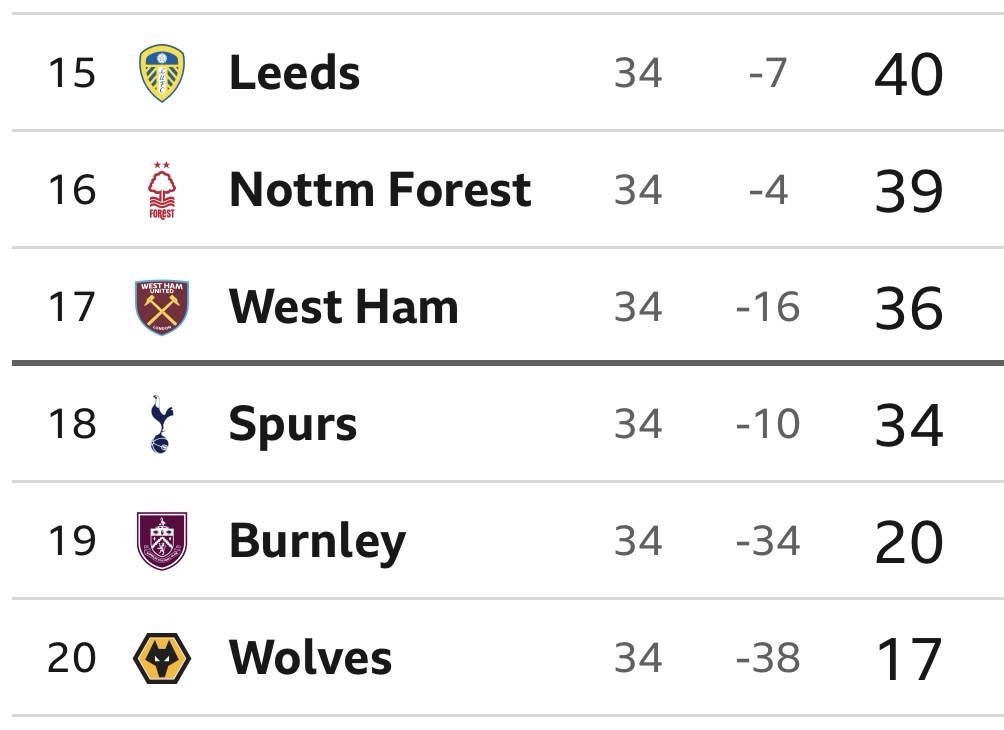Viewport: 1004px width, 730px height.
Task: Click the Leeds club crest
Action: (162, 73)
